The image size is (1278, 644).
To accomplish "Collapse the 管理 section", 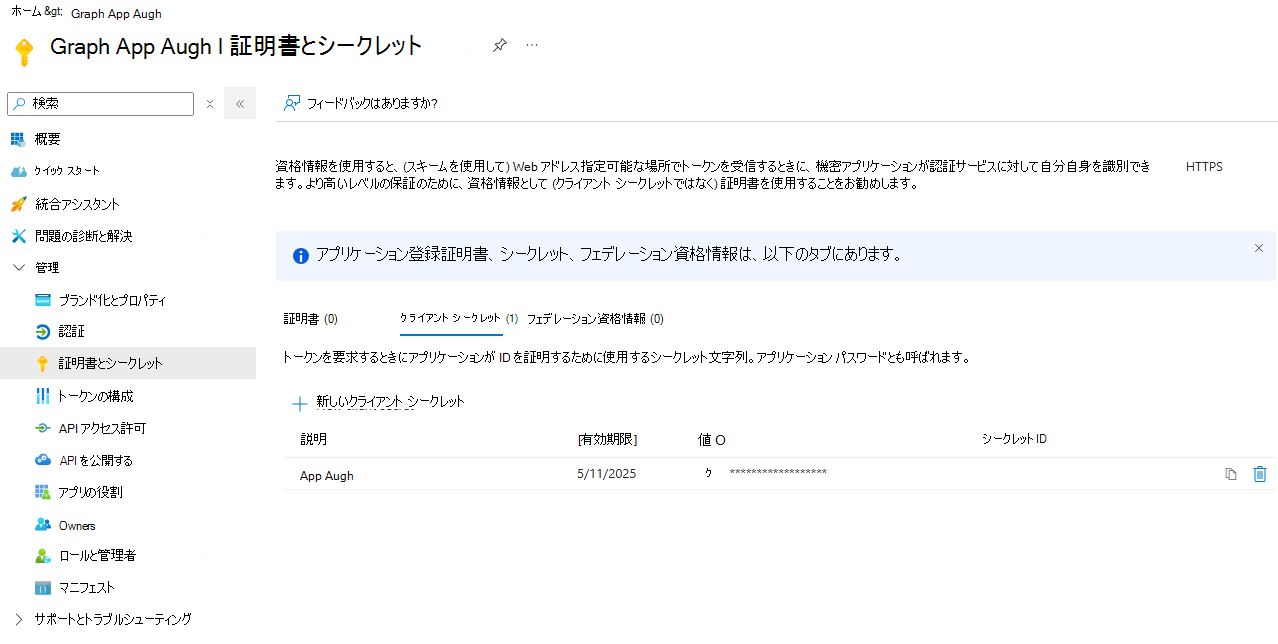I will point(47,267).
